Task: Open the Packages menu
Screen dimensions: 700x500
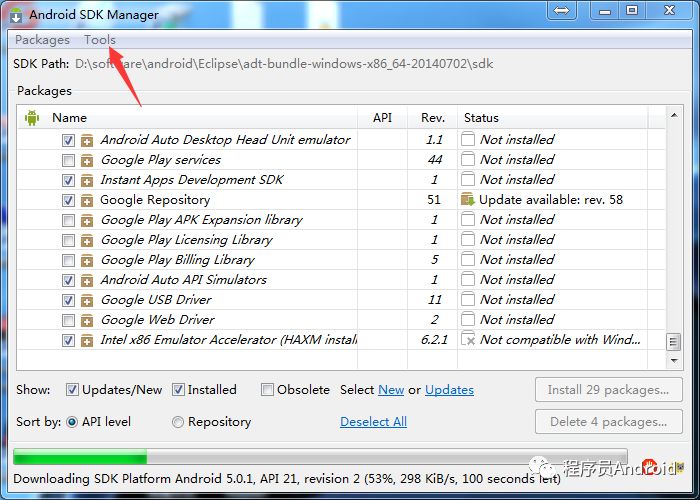Action: click(x=42, y=40)
